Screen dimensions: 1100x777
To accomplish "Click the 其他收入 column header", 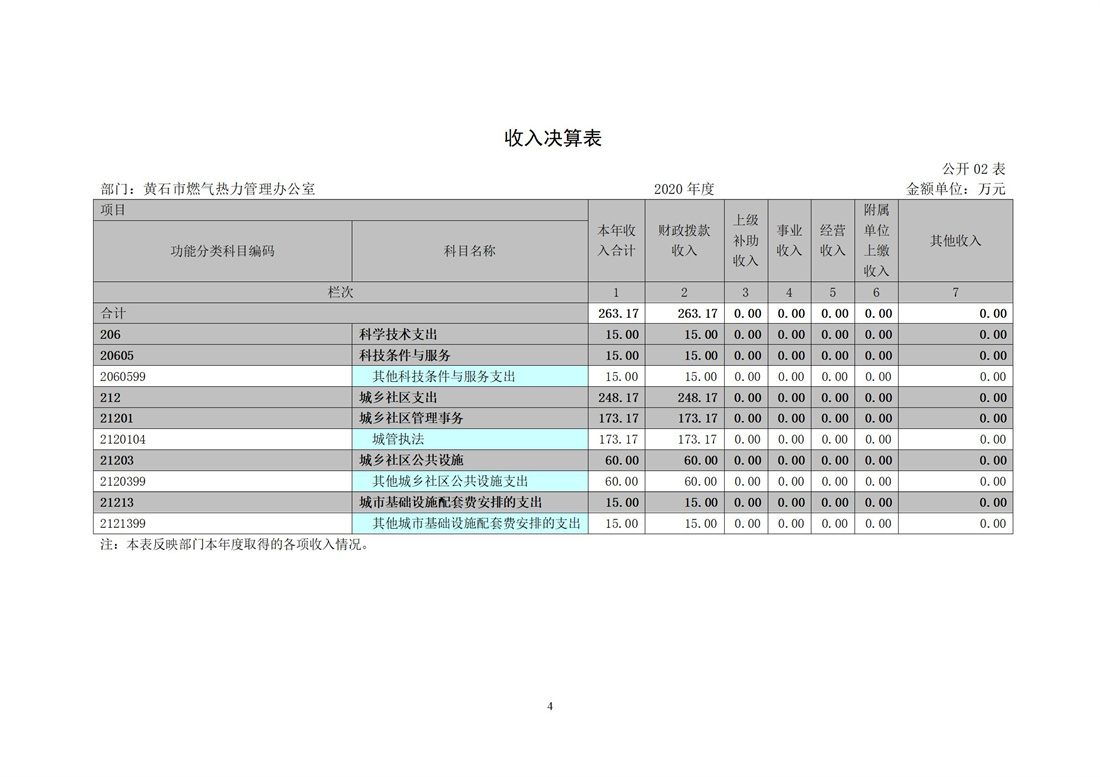I will pyautogui.click(x=955, y=241).
